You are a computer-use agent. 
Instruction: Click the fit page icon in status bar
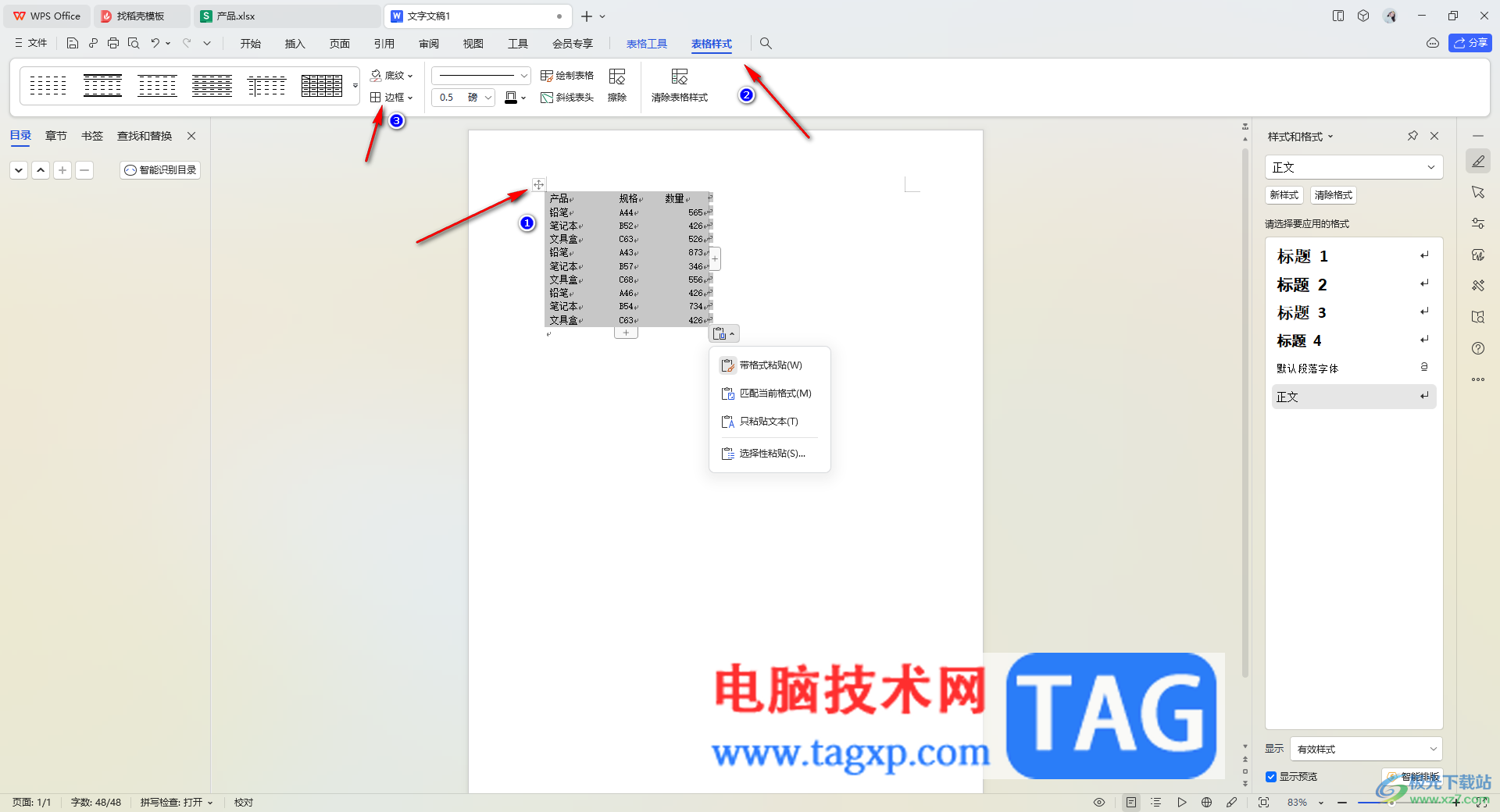pyautogui.click(x=1263, y=802)
